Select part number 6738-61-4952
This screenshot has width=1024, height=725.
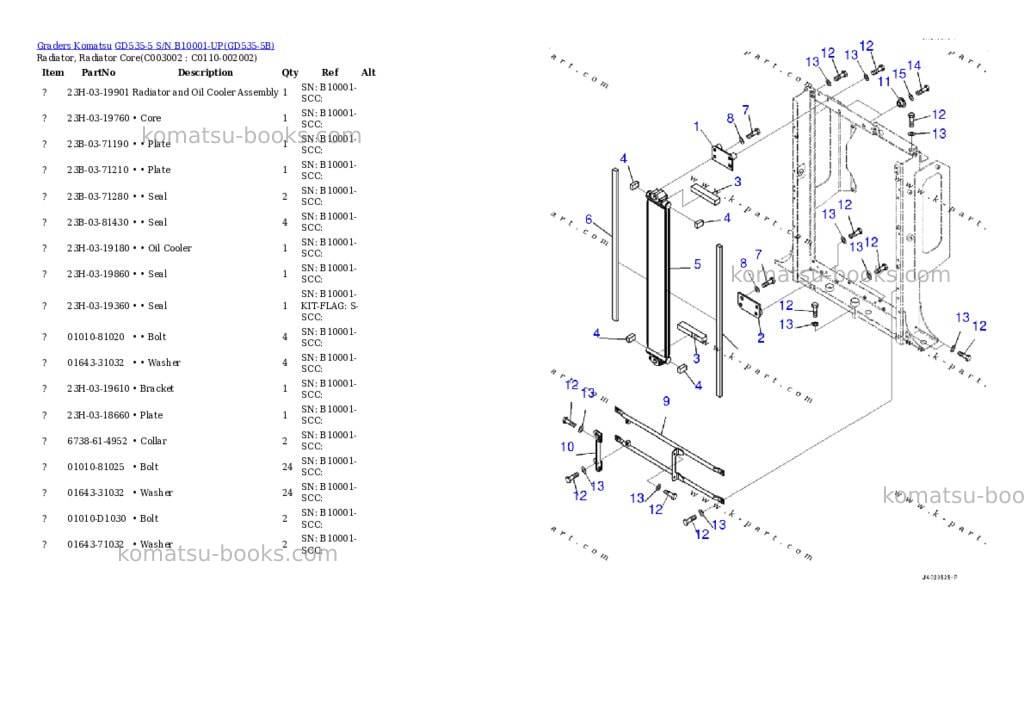(x=97, y=442)
